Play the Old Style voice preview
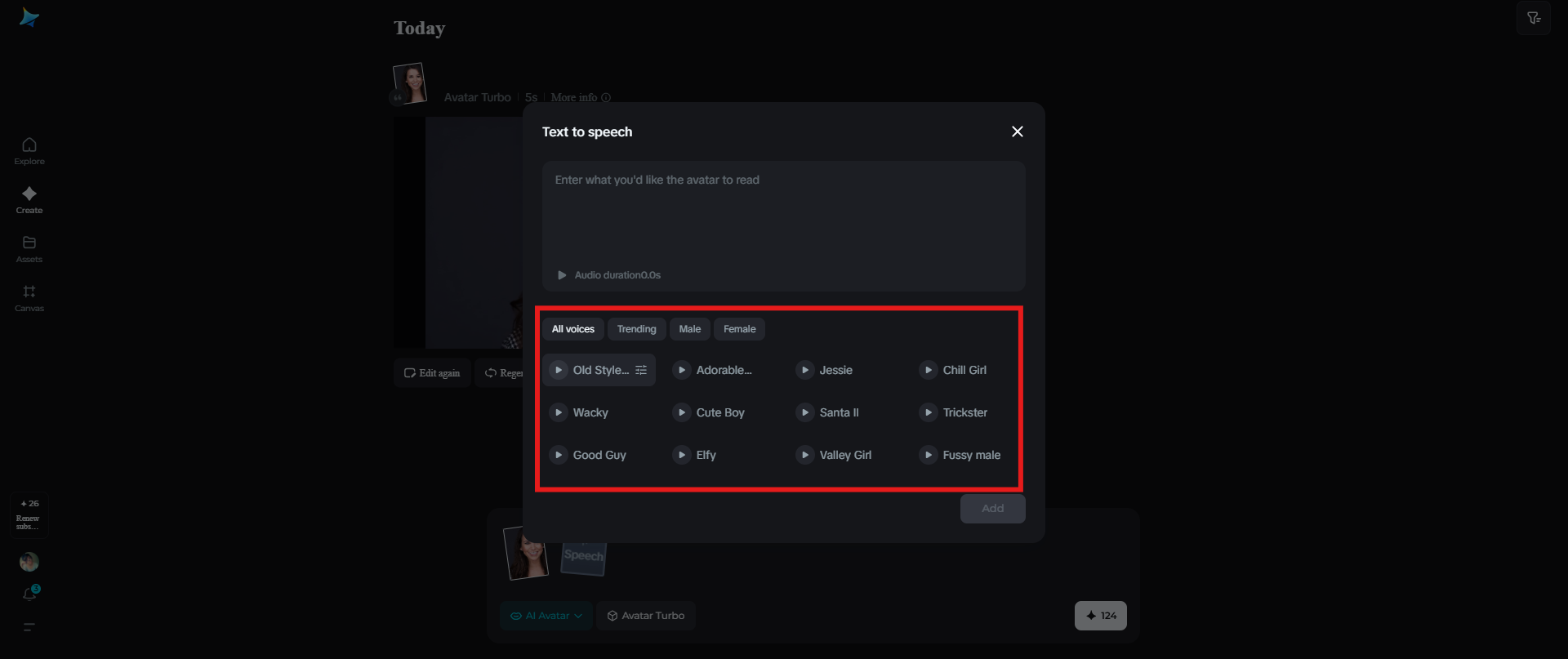The image size is (1568, 659). (559, 370)
